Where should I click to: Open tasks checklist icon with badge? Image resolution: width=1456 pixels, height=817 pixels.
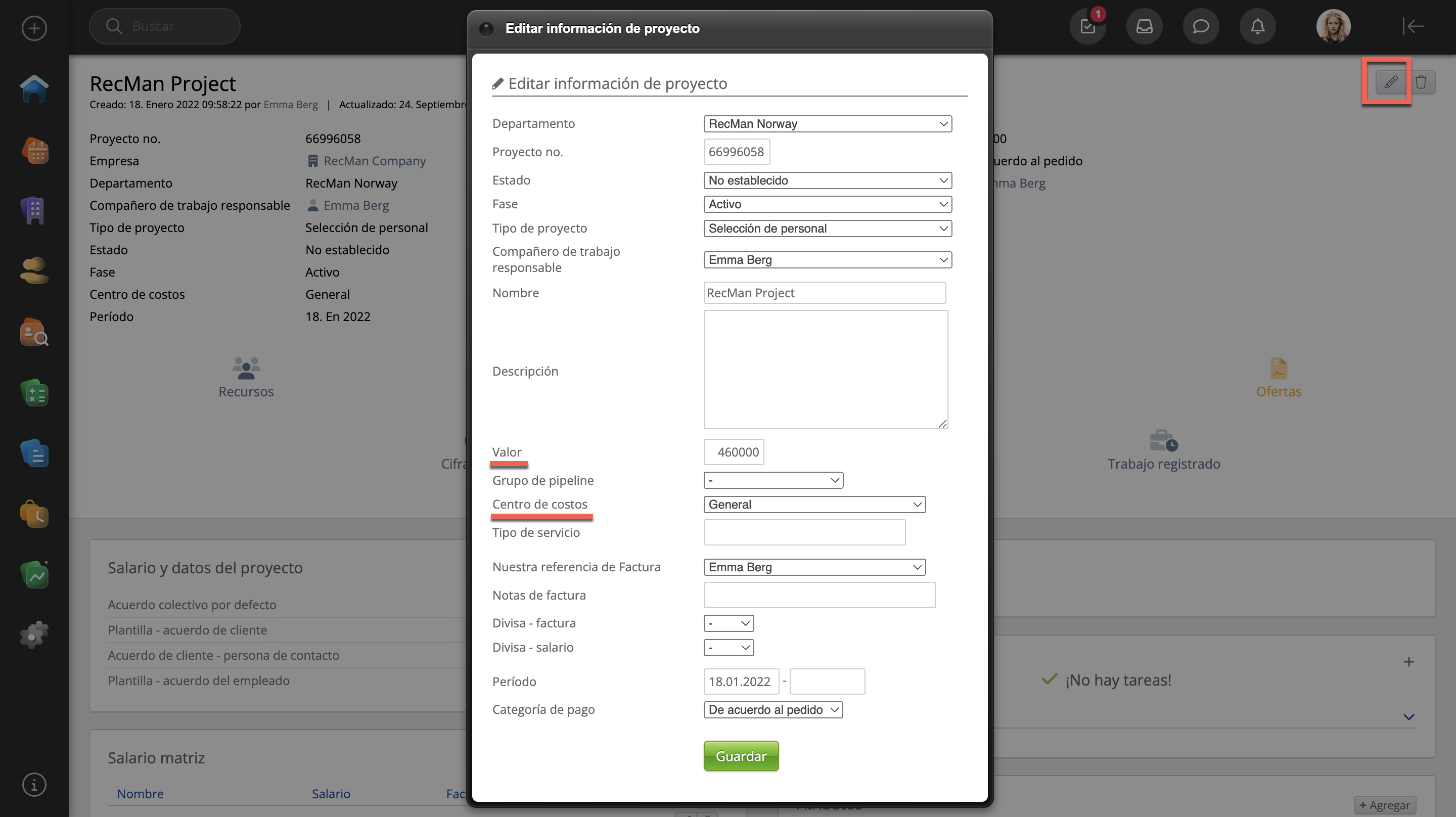point(1087,27)
